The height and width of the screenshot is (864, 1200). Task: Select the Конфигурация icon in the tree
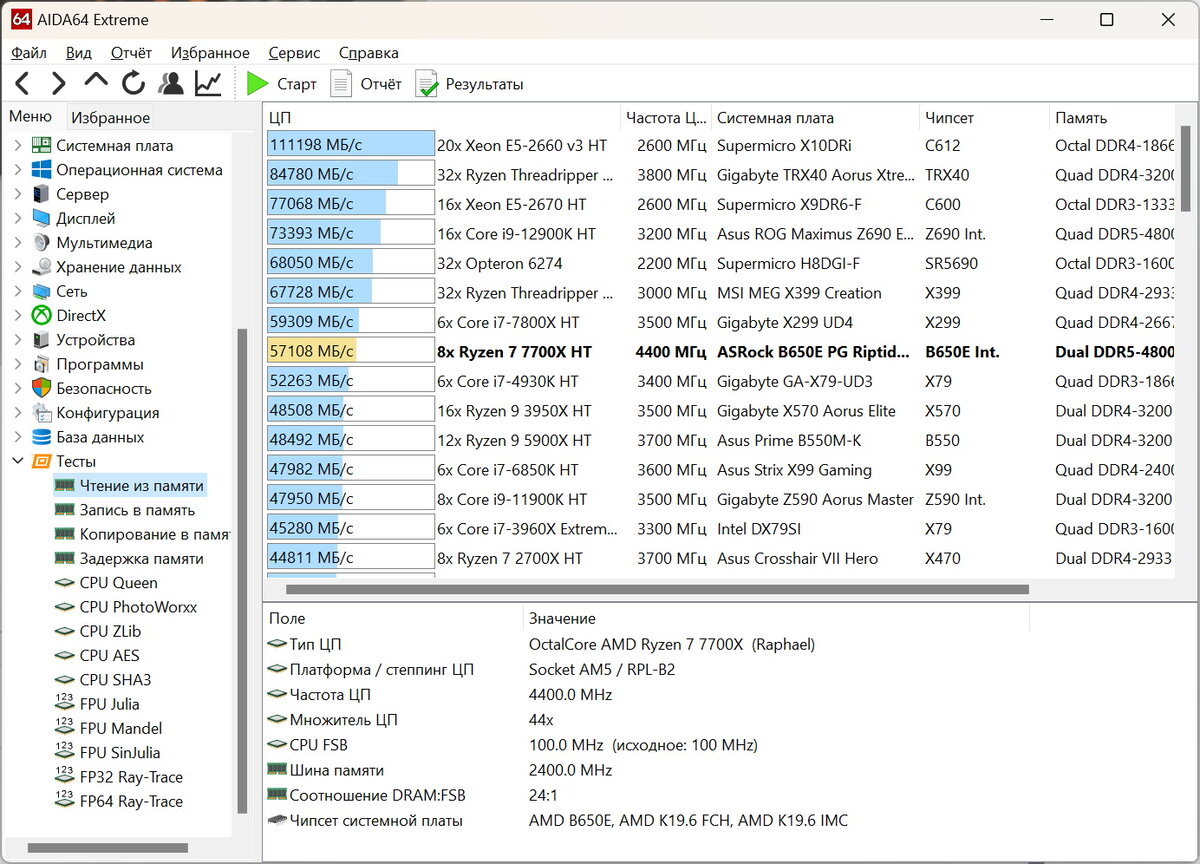click(41, 413)
